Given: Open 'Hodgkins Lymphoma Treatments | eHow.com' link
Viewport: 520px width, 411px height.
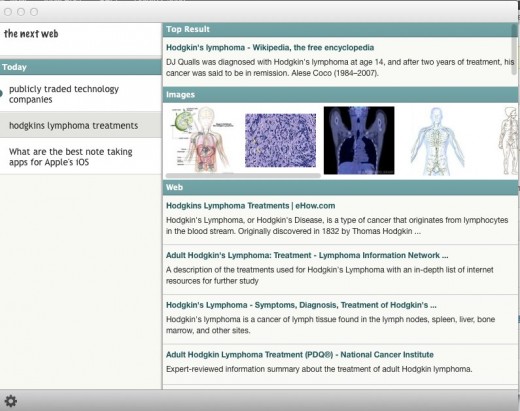Looking at the screenshot, I should pos(250,206).
